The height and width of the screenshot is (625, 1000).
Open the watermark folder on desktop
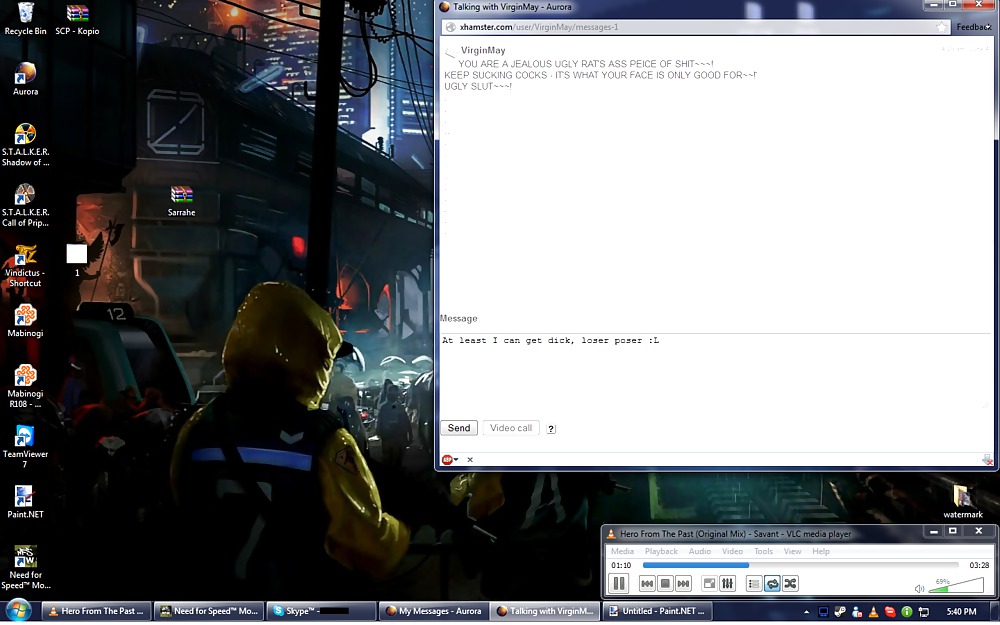962,502
